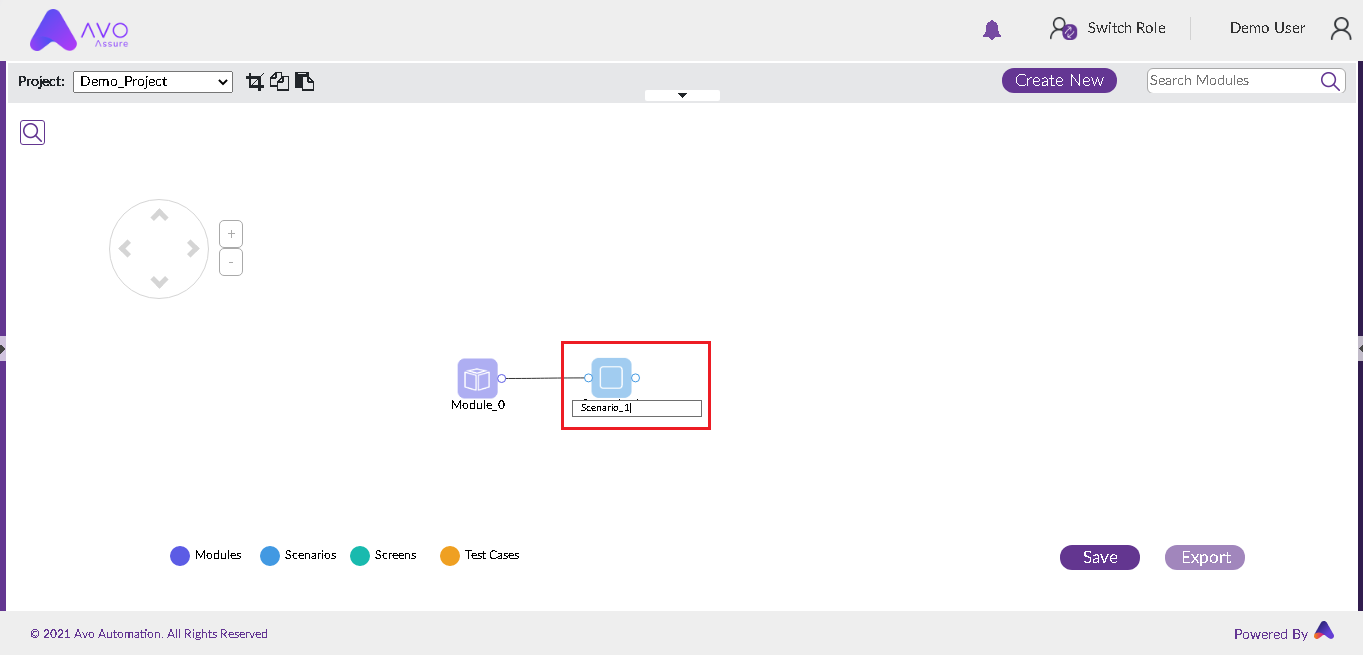Pan the canvas left with the arrow
The width and height of the screenshot is (1363, 655).
pos(125,249)
